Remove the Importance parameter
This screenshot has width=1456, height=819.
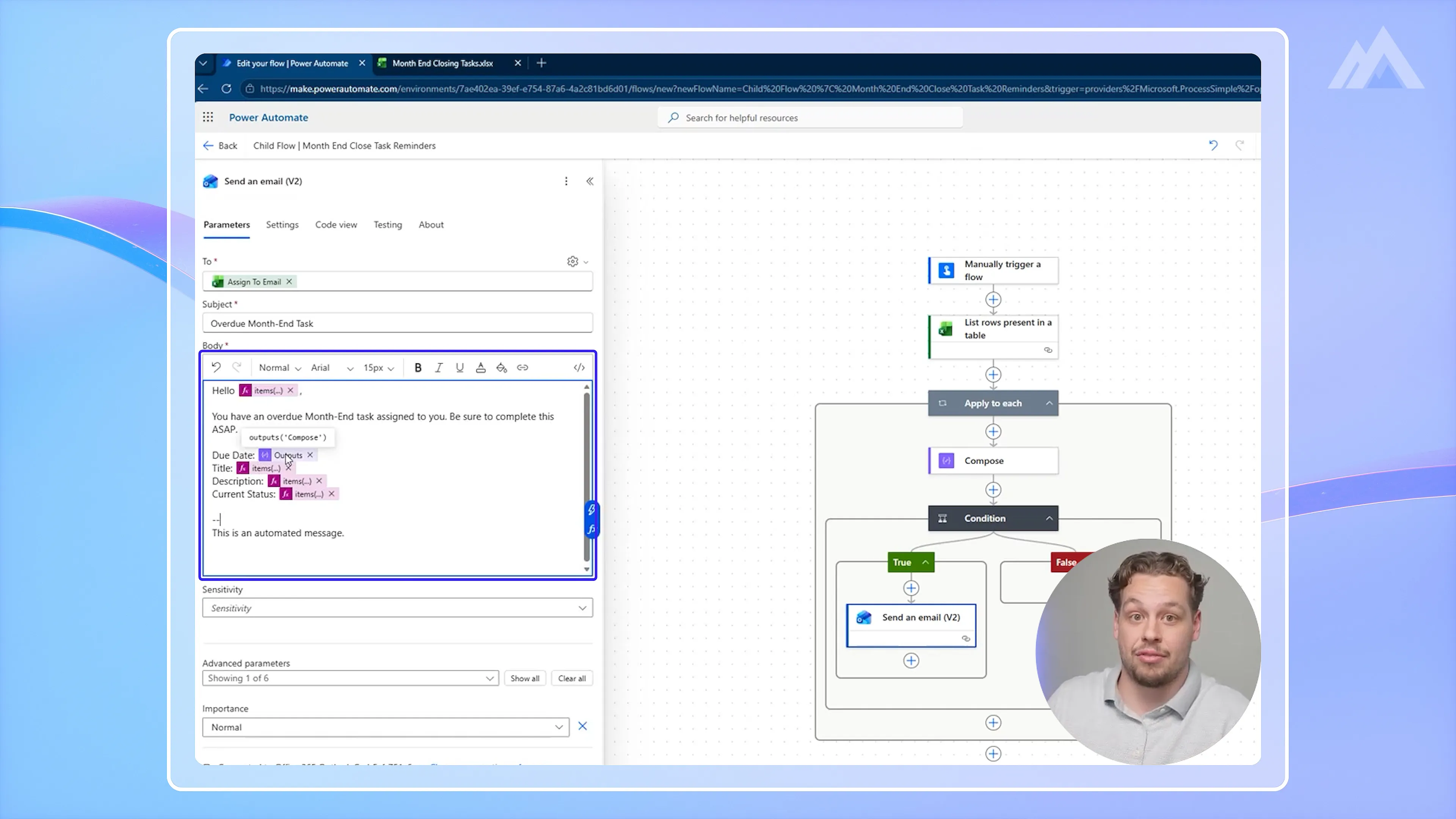coord(582,726)
